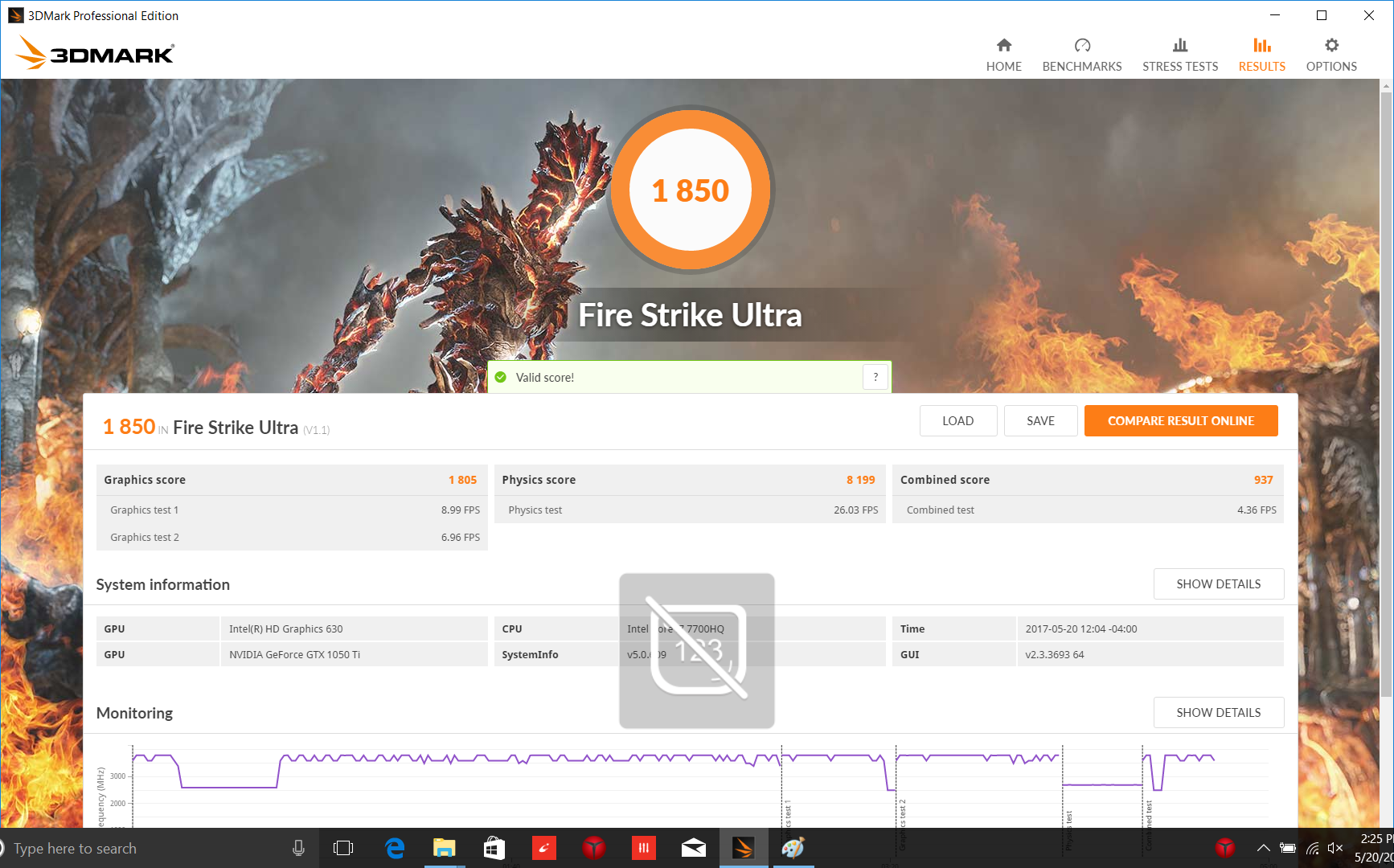This screenshot has height=868, width=1394.
Task: Click the Combined score value 937
Action: pos(1264,480)
